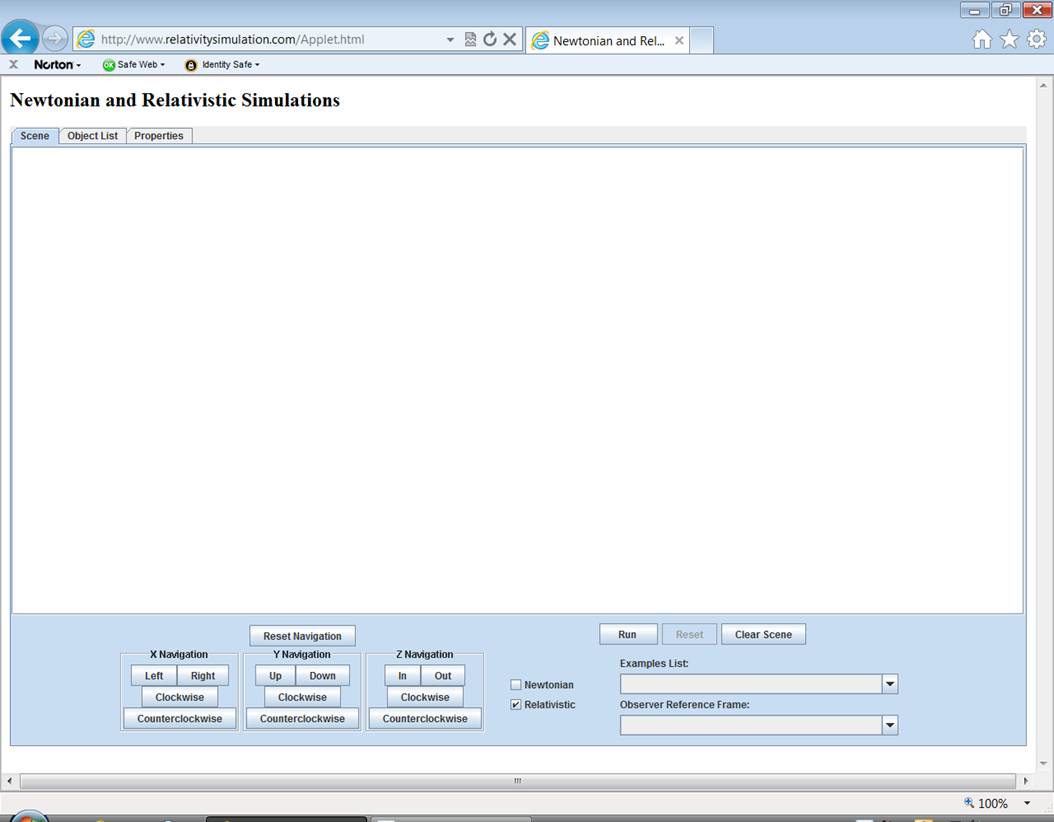Expand the Examples List dropdown
The height and width of the screenshot is (822, 1054).
pos(889,684)
